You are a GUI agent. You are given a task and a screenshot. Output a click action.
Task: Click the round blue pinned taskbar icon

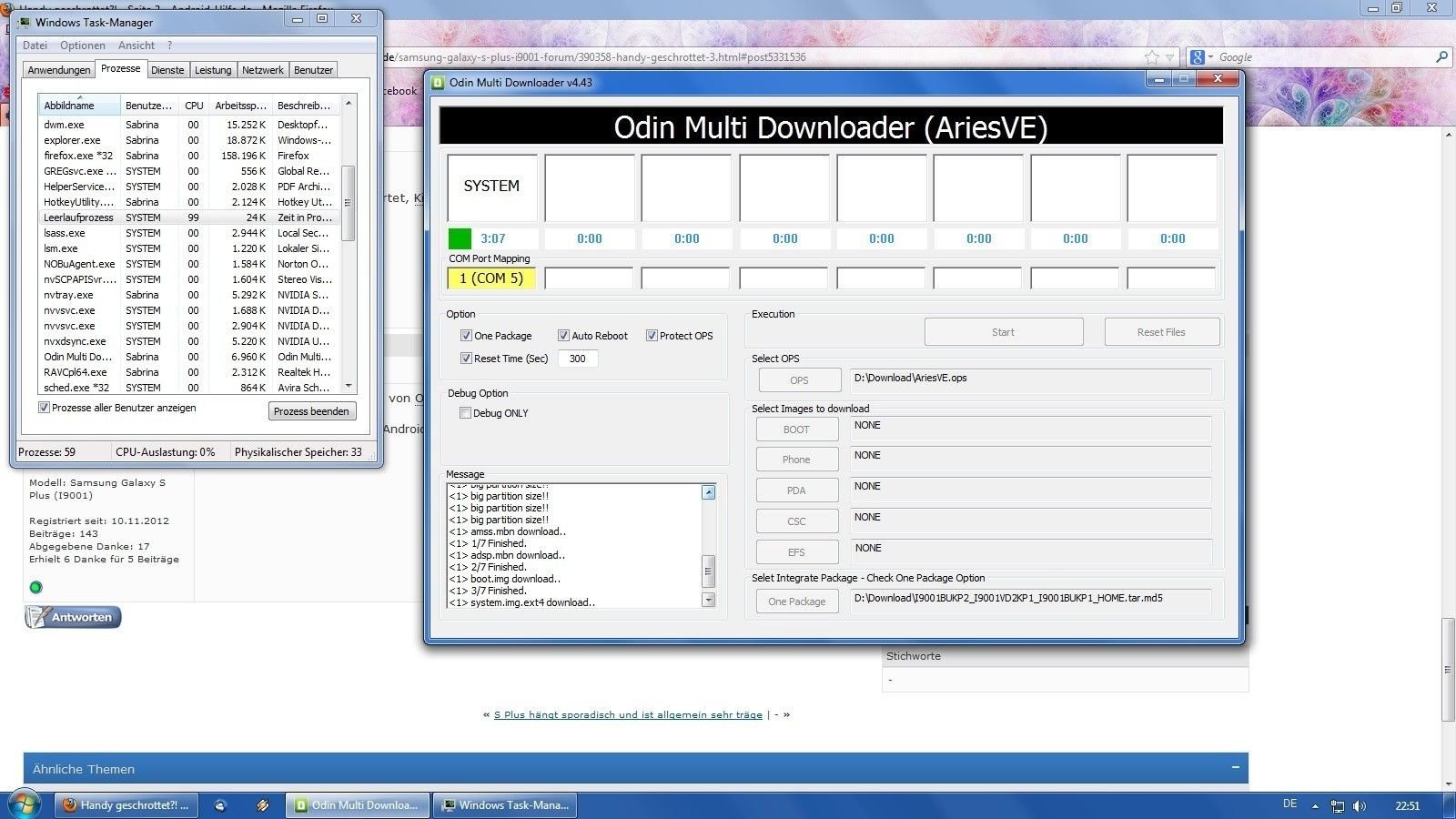click(x=220, y=805)
